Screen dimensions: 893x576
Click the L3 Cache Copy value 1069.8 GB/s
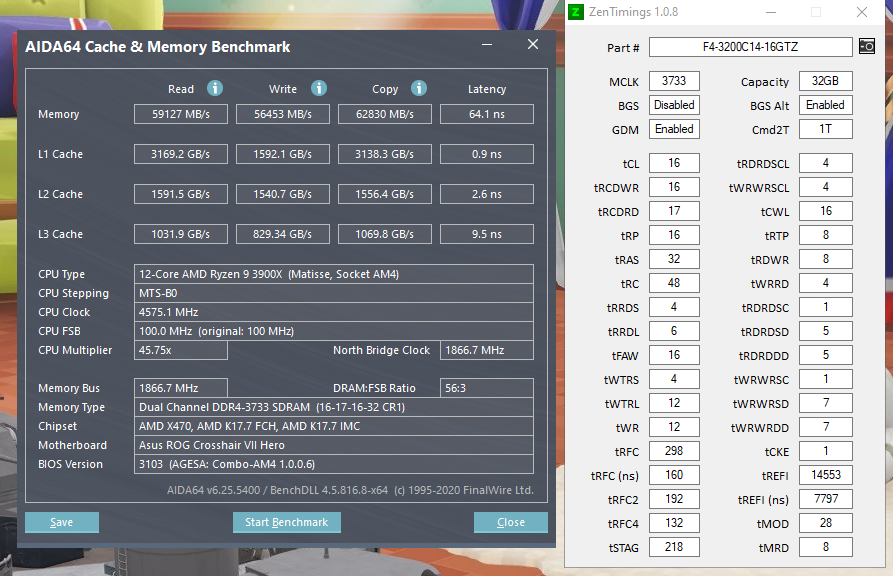384,234
